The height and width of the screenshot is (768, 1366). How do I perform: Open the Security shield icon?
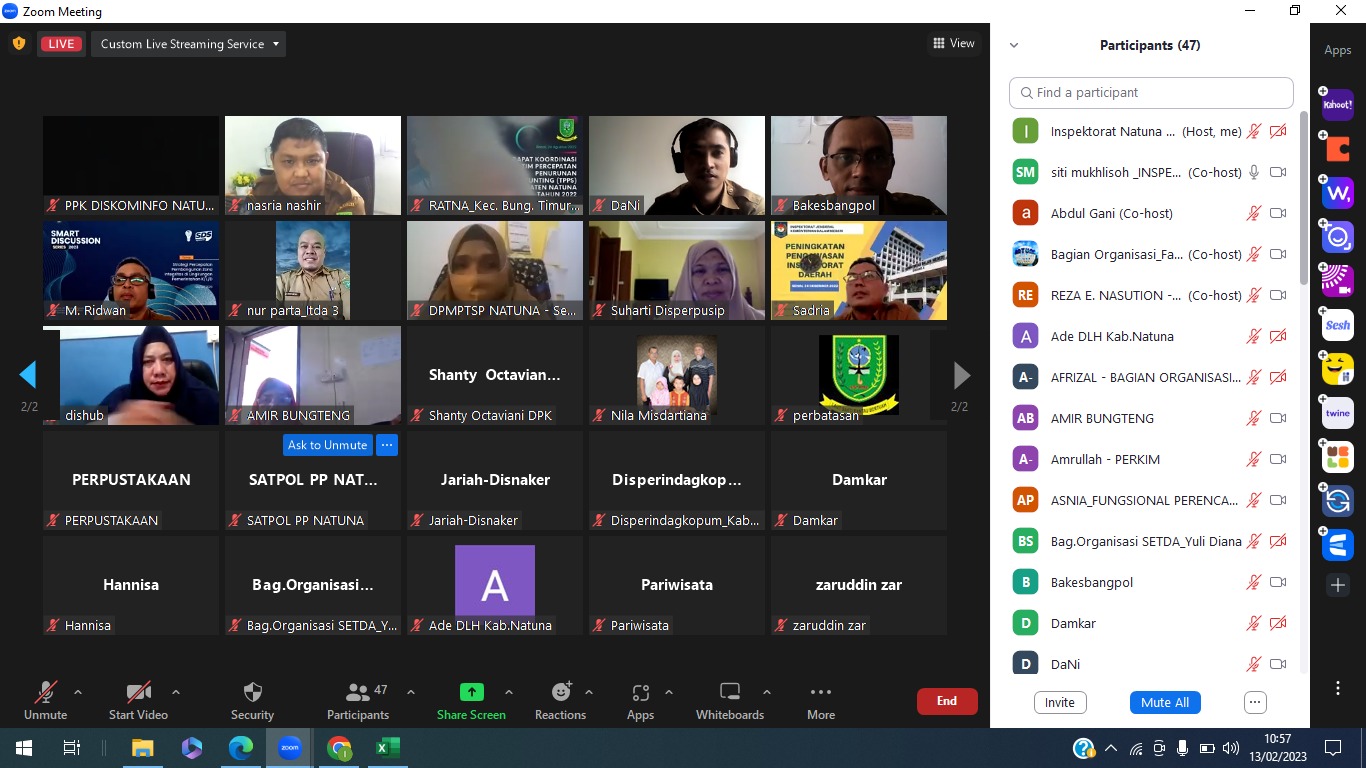pos(252,693)
